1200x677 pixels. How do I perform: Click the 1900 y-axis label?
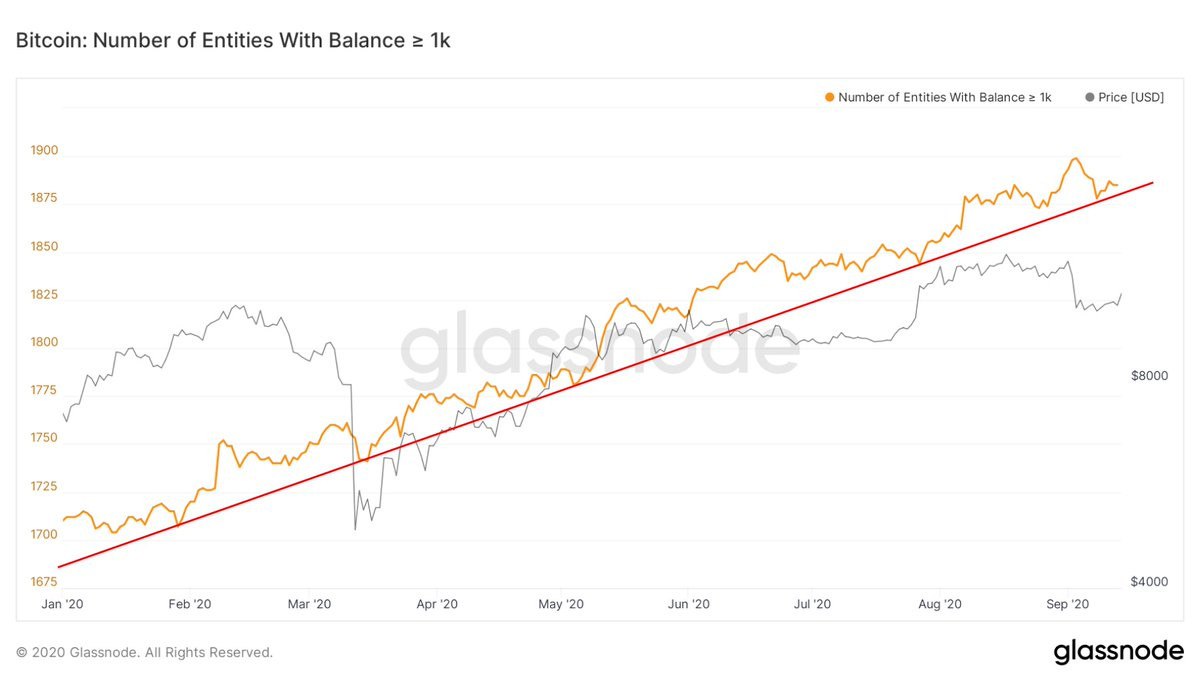point(45,151)
